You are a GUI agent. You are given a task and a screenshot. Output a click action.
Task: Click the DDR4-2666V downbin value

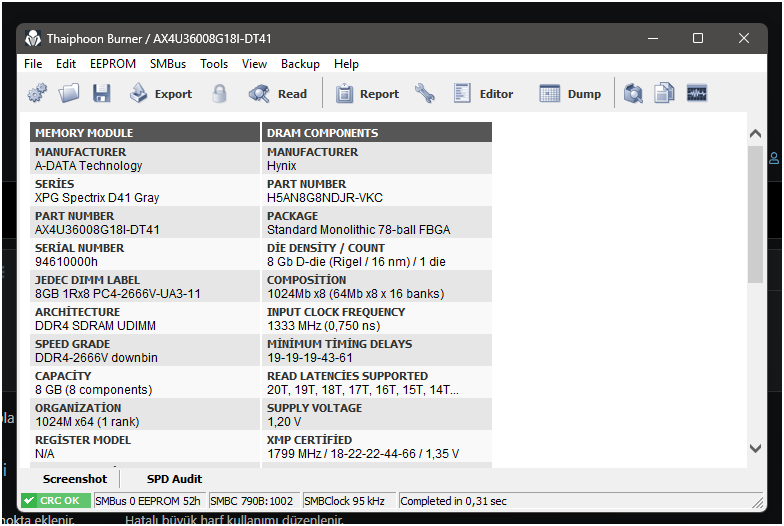point(96,358)
